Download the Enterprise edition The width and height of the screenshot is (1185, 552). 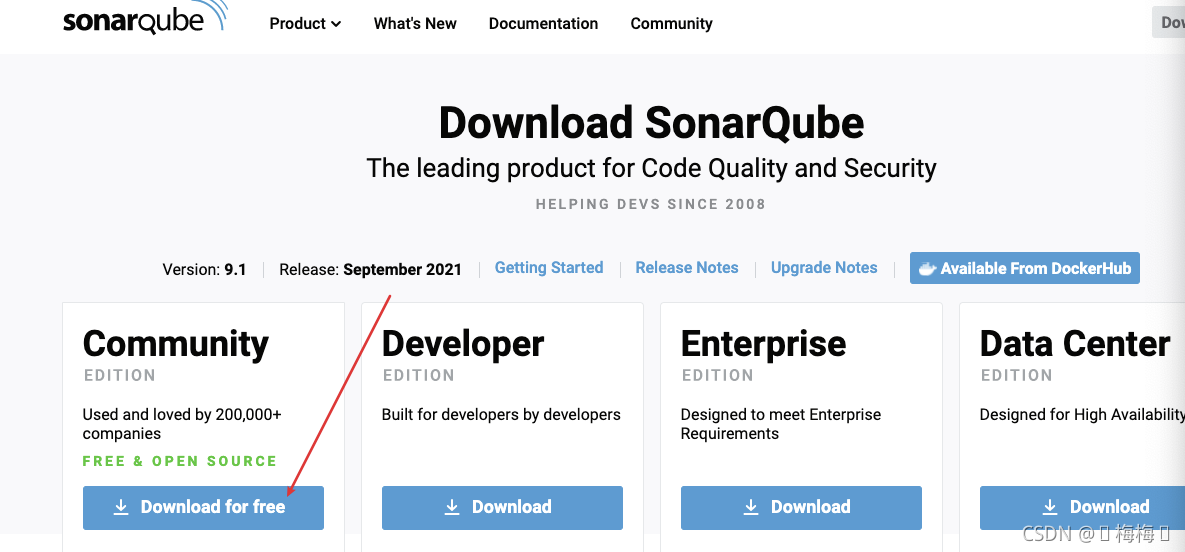[x=801, y=507]
